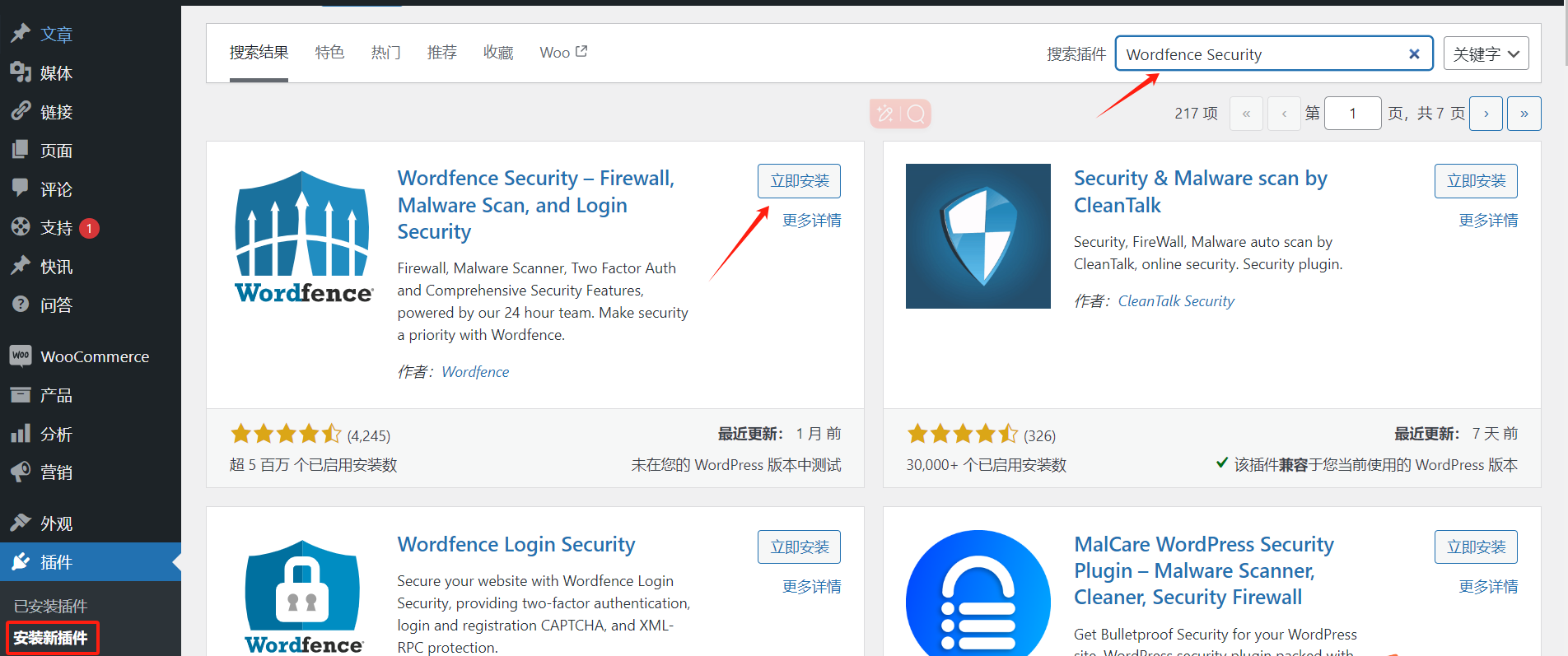The width and height of the screenshot is (1568, 656).
Task: Open the Wordfence author profile link
Action: (475, 371)
